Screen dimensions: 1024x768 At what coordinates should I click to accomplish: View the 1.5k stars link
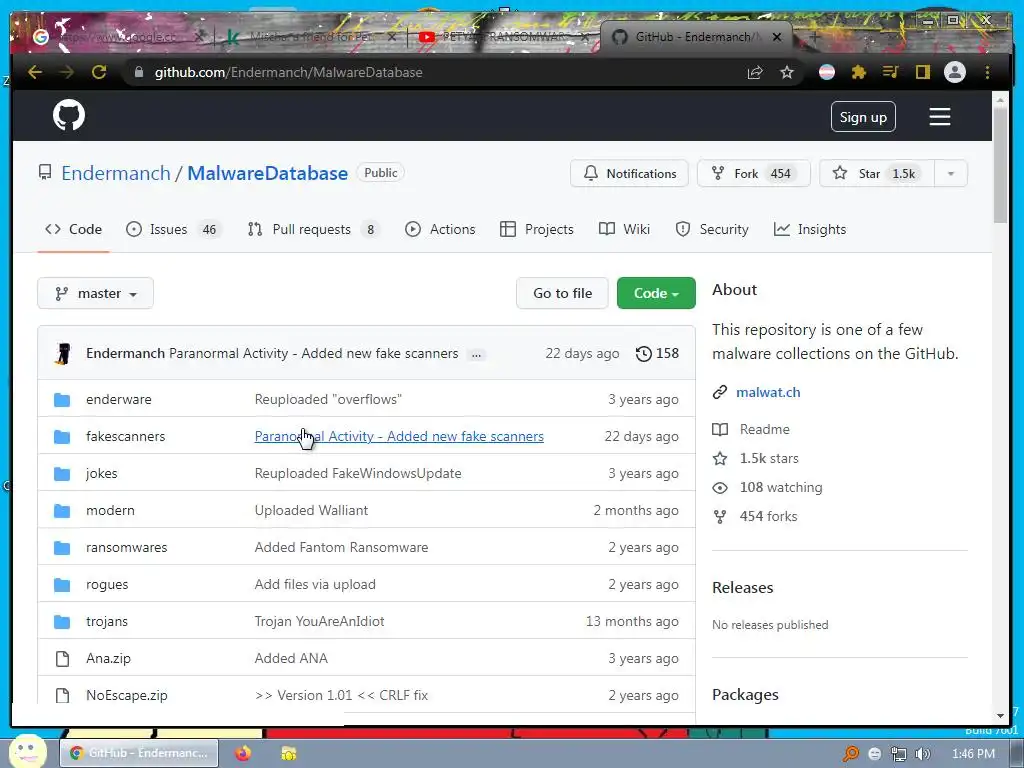[769, 458]
